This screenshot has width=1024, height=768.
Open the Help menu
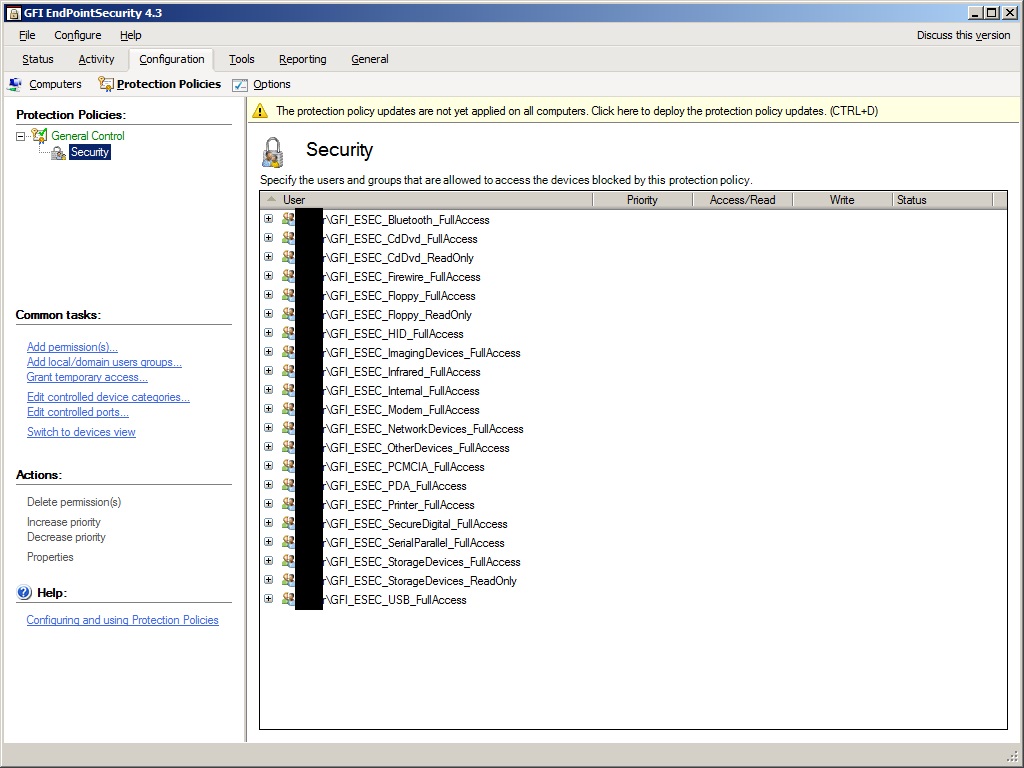pyautogui.click(x=131, y=35)
